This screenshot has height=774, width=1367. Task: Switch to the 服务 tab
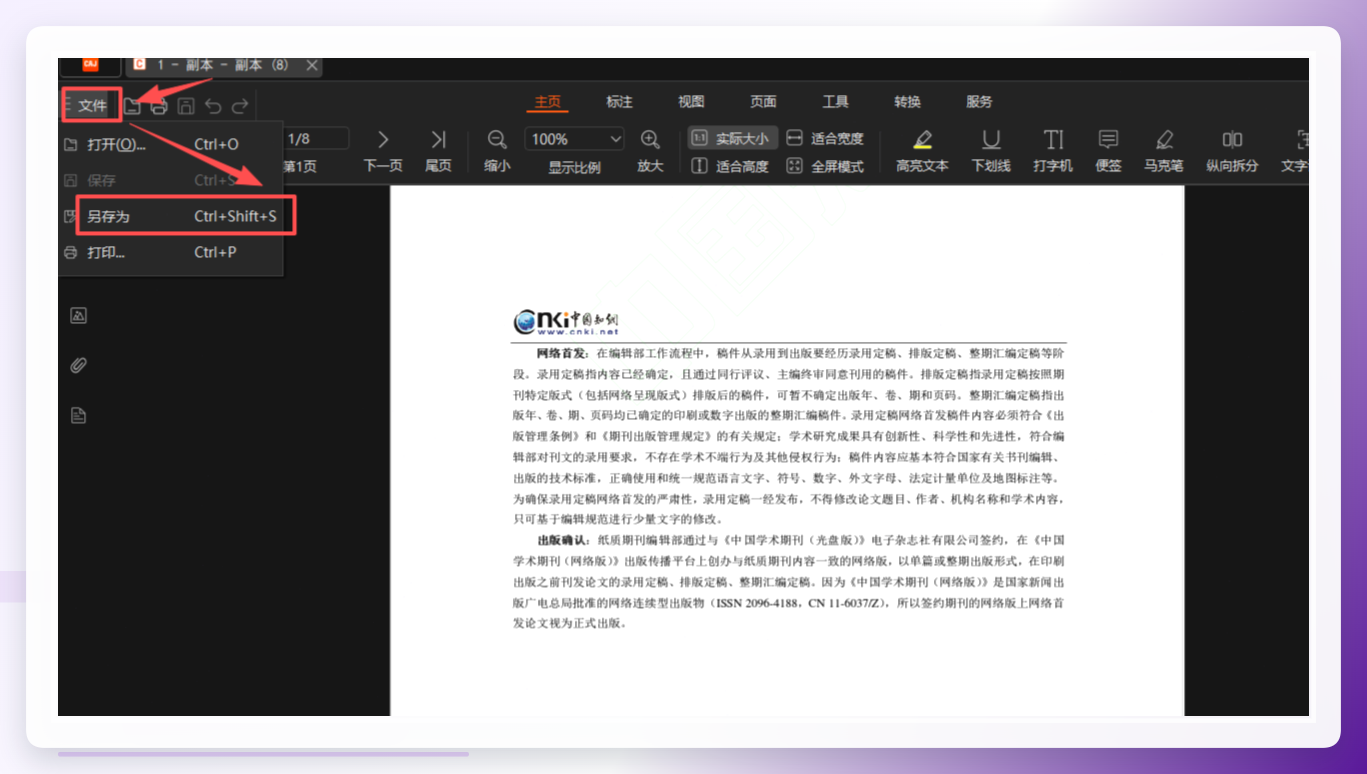tap(980, 102)
